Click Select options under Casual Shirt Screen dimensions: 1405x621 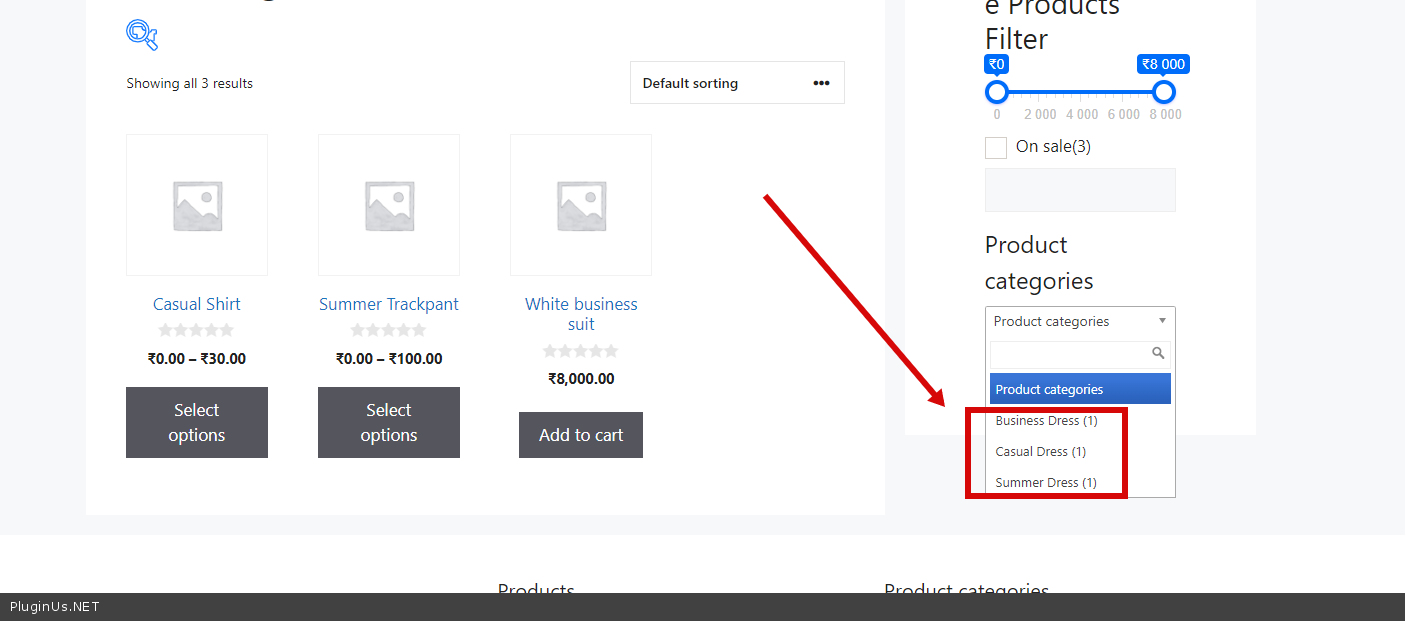197,422
